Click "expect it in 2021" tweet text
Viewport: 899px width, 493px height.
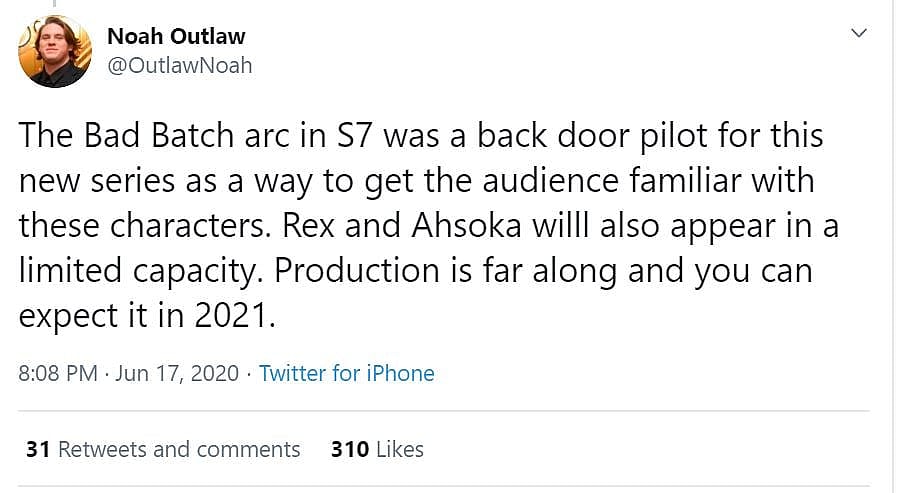pyautogui.click(x=143, y=316)
